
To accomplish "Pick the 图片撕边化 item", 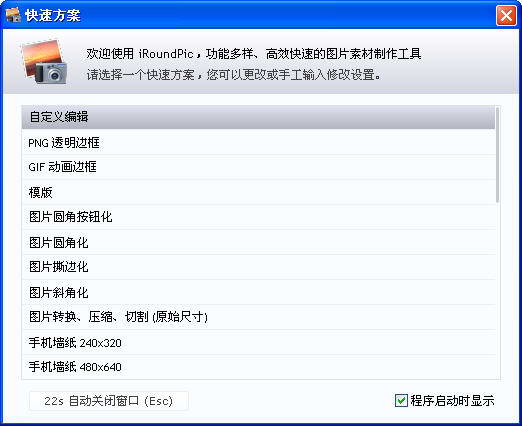I will click(x=258, y=267).
